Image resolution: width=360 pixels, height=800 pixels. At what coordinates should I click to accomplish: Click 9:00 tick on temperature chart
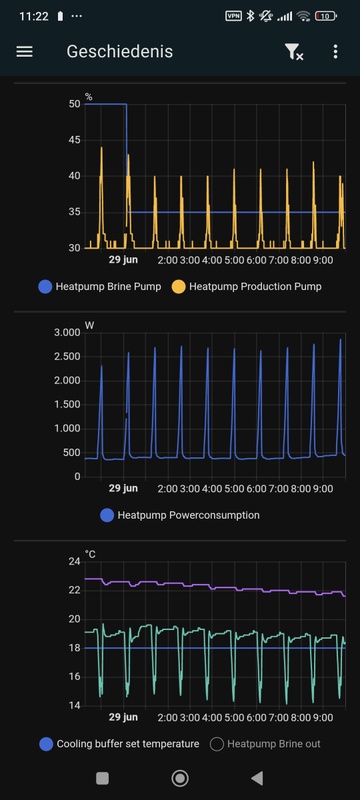click(323, 717)
